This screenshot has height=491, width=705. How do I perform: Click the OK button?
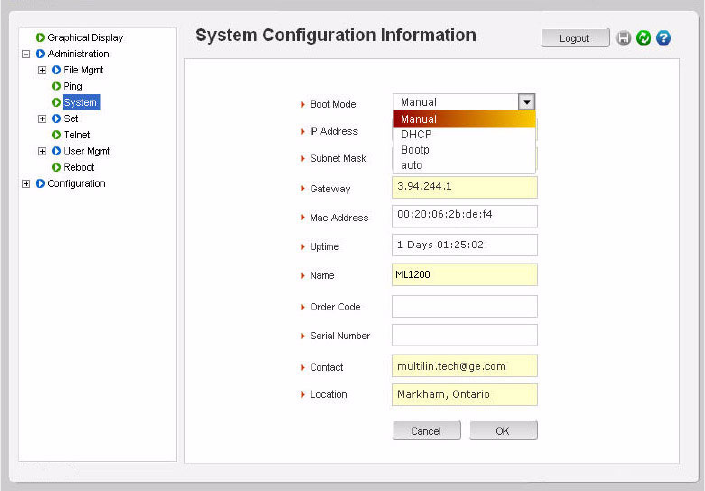tap(503, 431)
